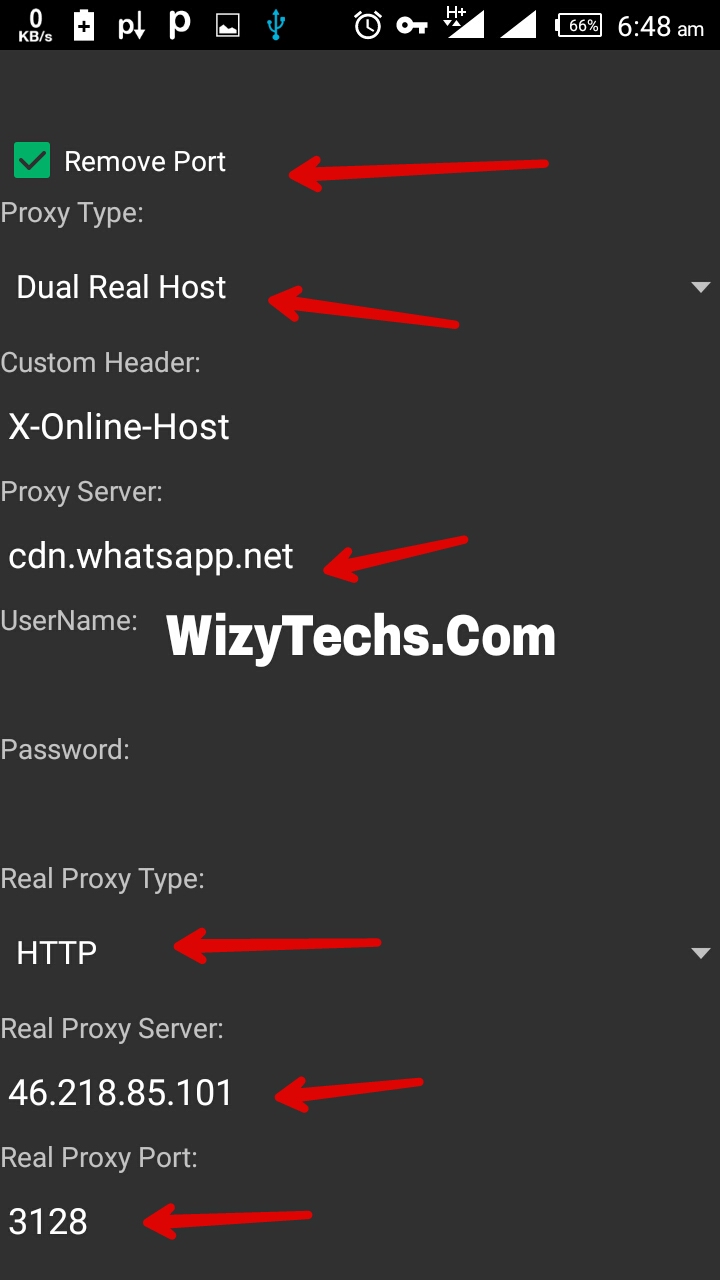Expand the Real Proxy Type HTTP dropdown arrow
This screenshot has height=1280, width=720.
click(x=700, y=953)
